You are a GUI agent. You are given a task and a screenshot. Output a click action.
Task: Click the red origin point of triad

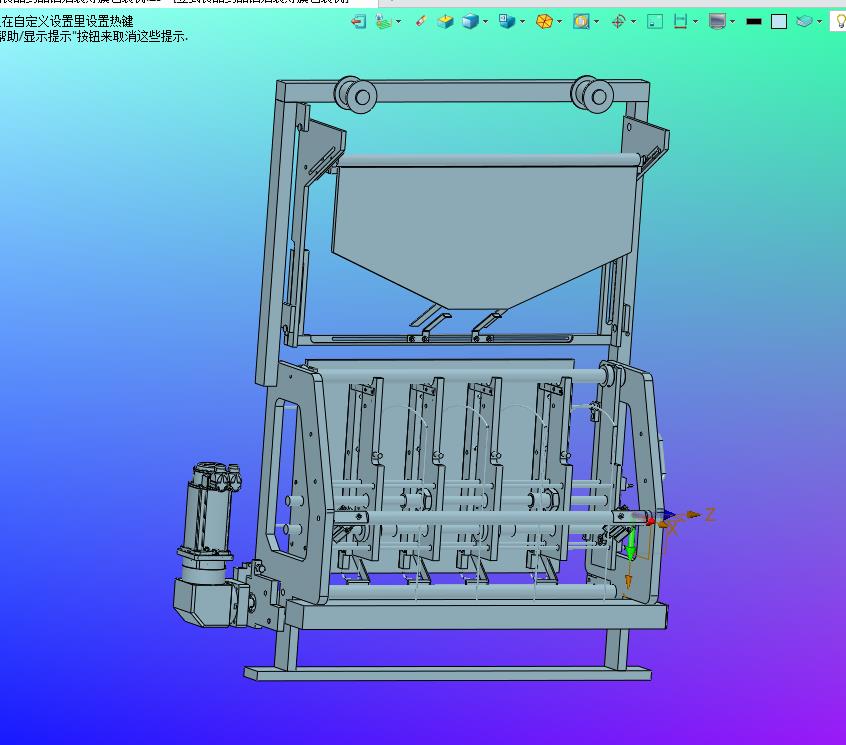(650, 521)
